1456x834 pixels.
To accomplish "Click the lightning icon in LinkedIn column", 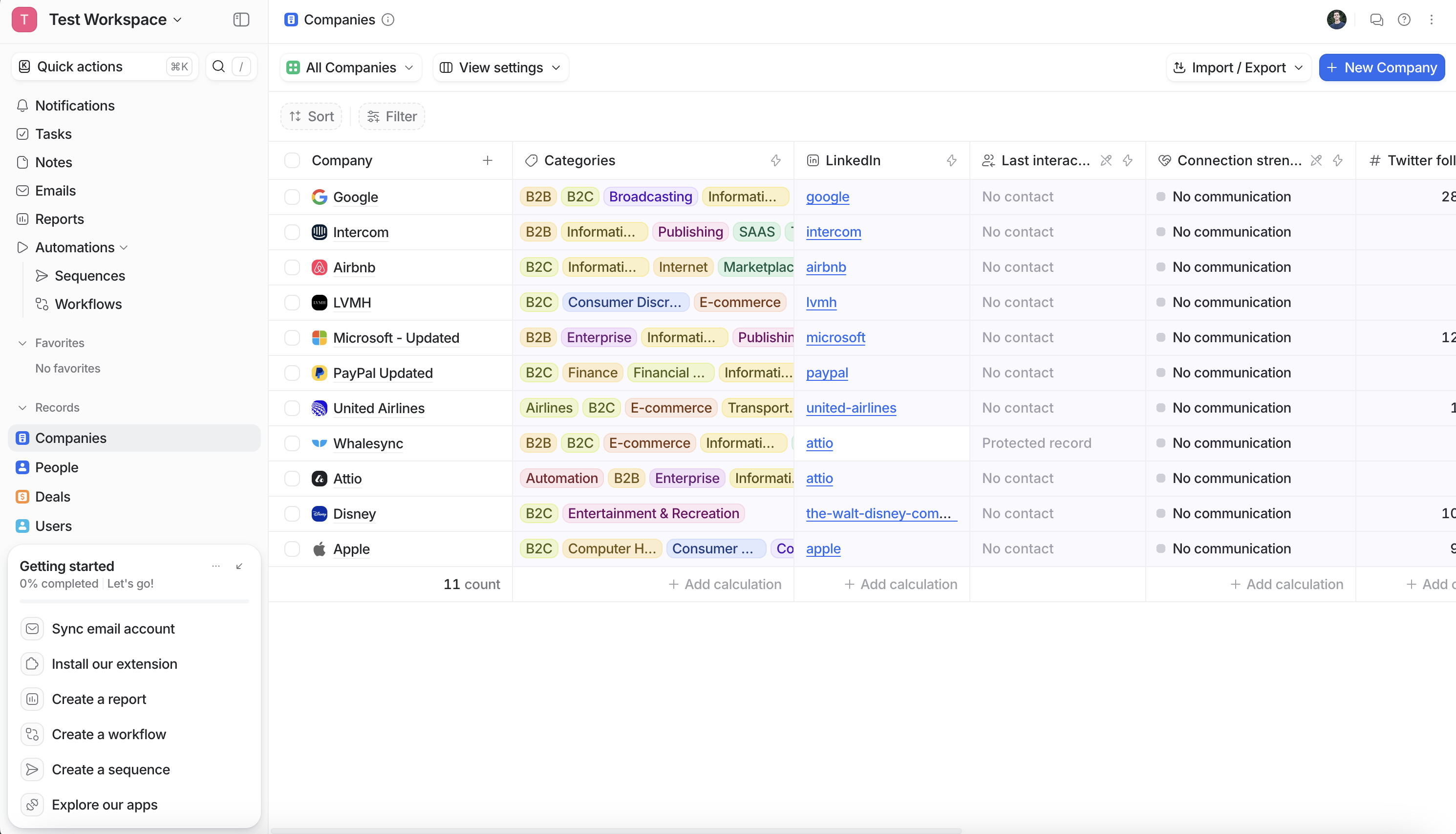I will point(951,160).
